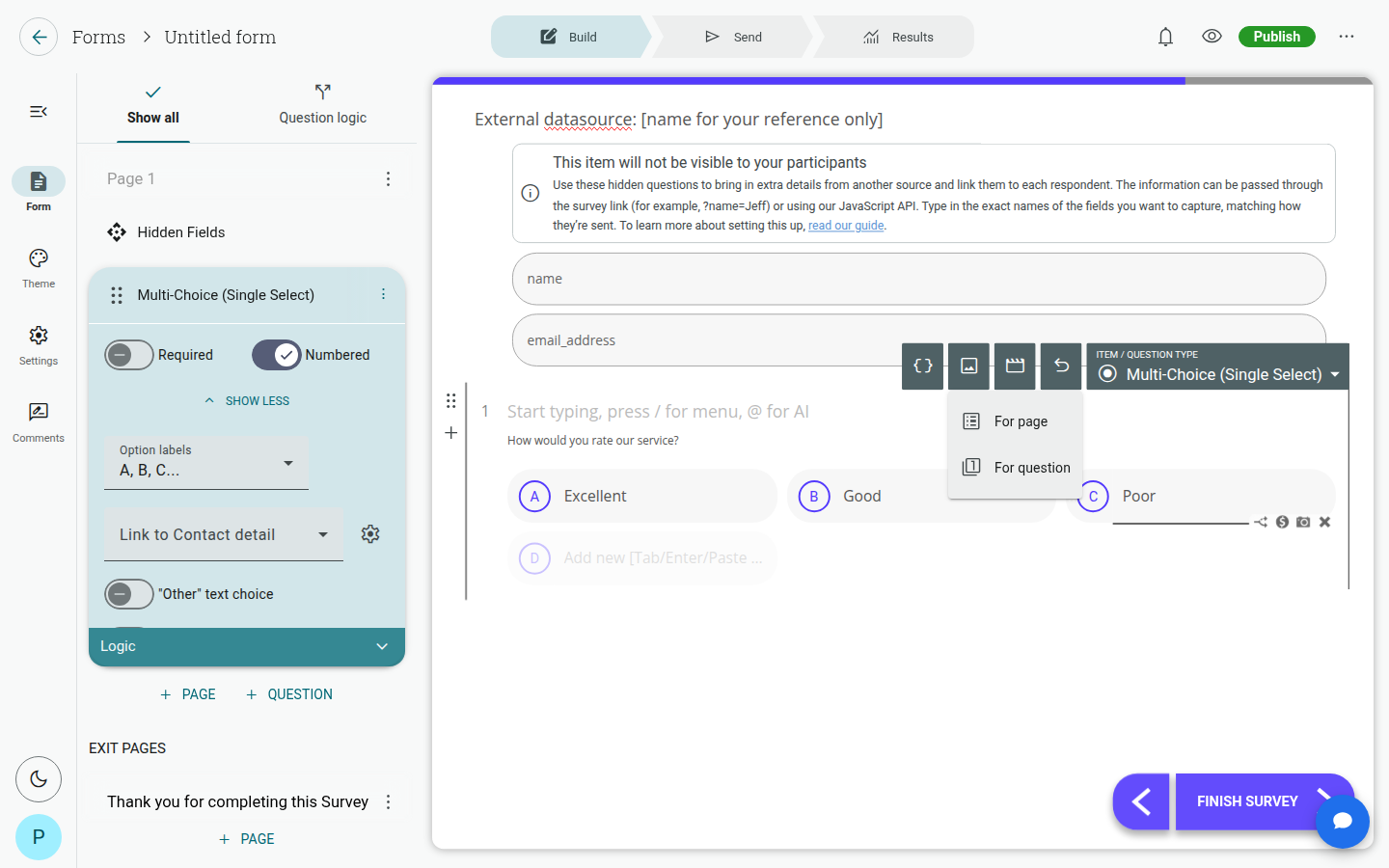Enable the "Other" text choice switch

(x=129, y=594)
